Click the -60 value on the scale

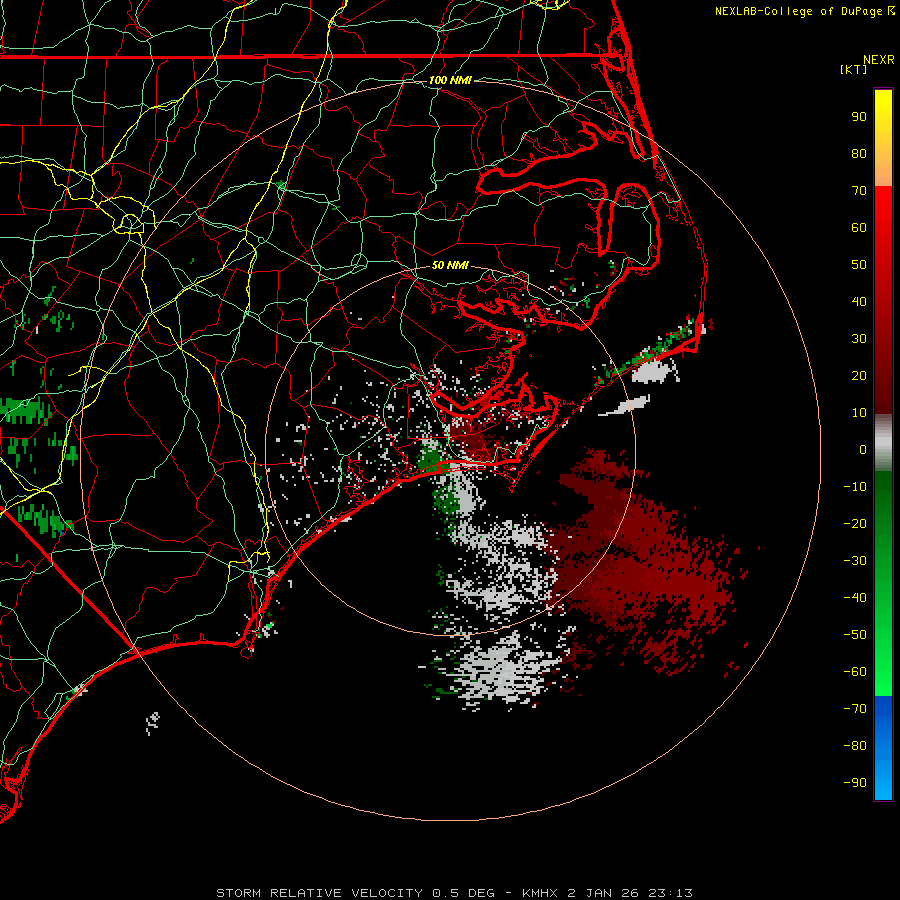point(855,672)
